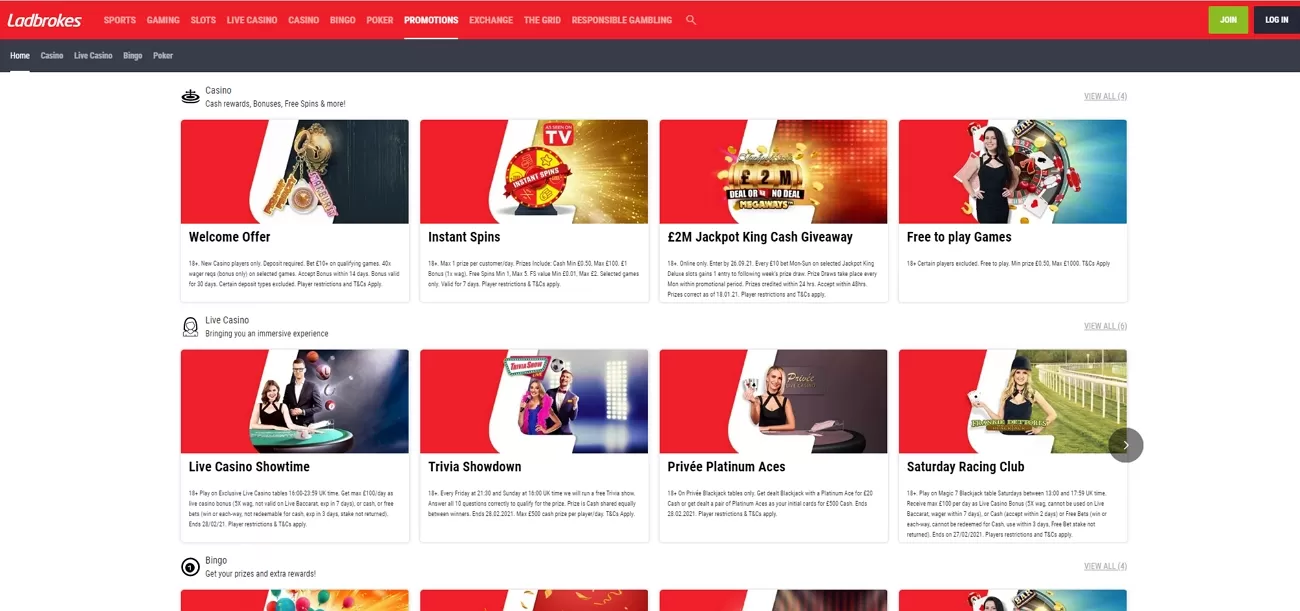The width and height of the screenshot is (1300, 611).
Task: Open the Privée Platinum Aces banner image
Action: [773, 401]
